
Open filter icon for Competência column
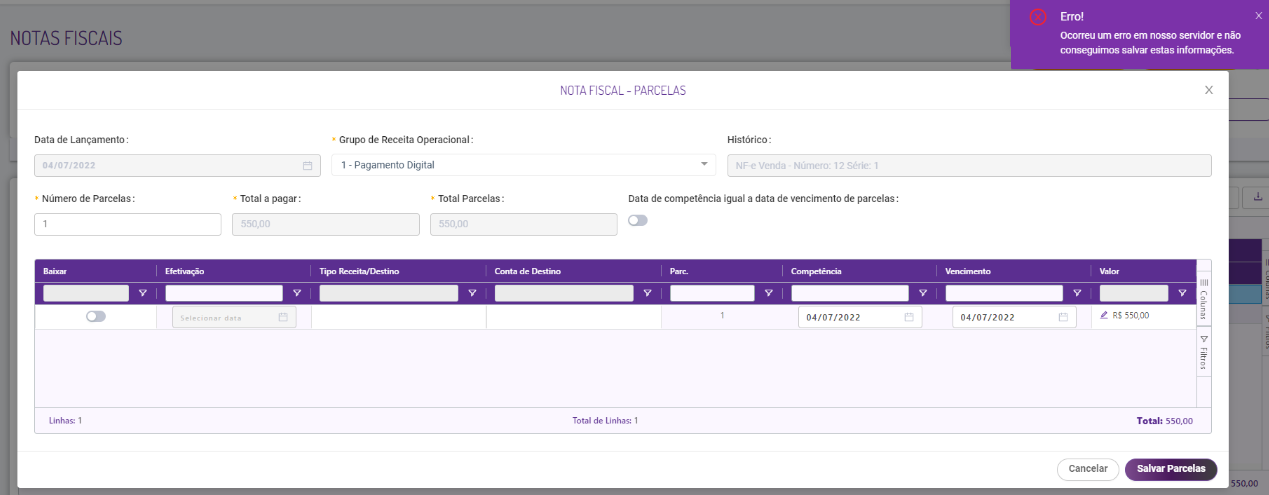coord(922,293)
